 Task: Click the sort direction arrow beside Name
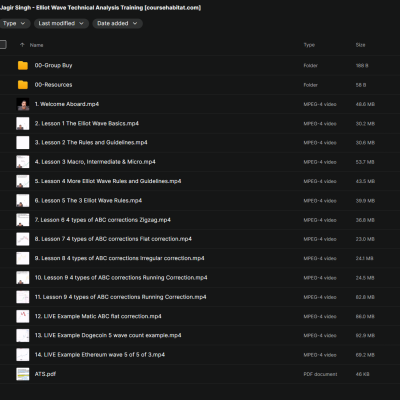click(22, 45)
